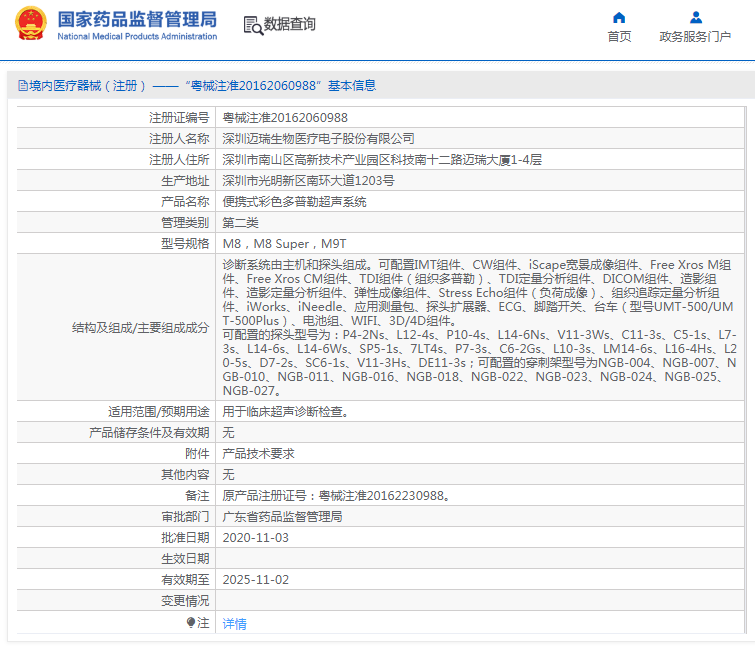Screen dimensions: 755x647
Task: Click the 产品名称 row label
Action: 185,202
